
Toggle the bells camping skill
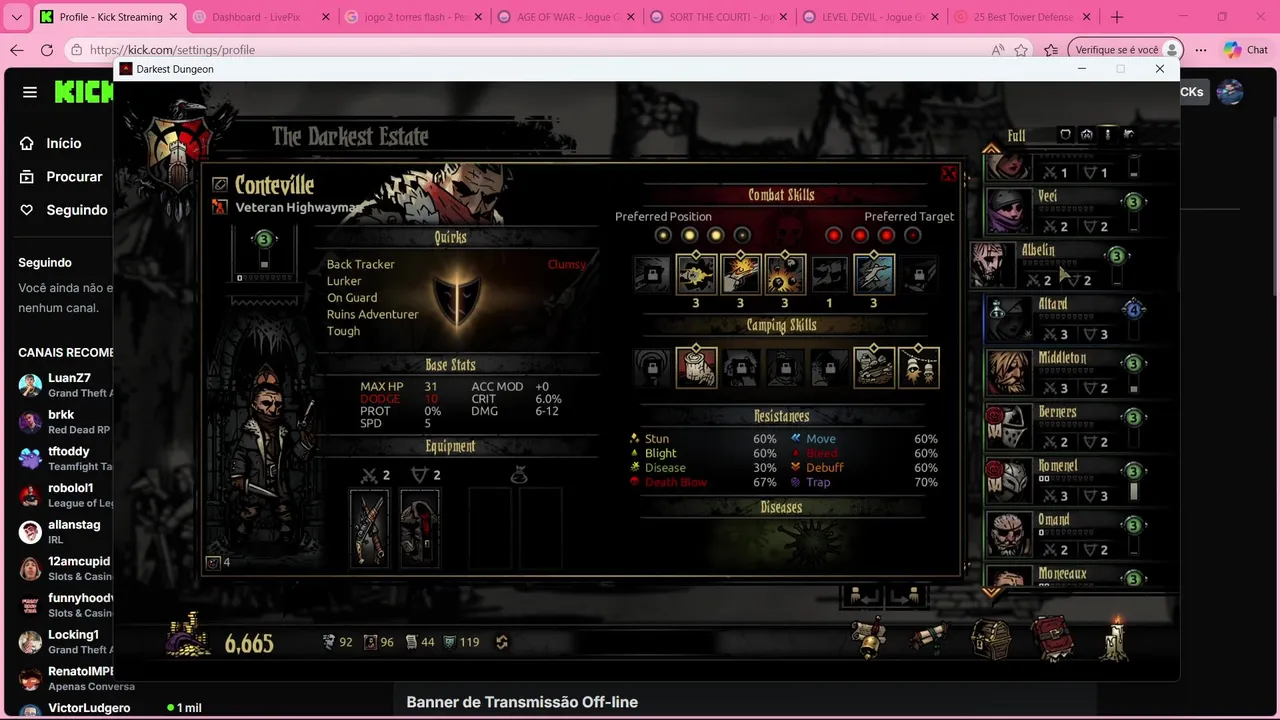coord(918,367)
